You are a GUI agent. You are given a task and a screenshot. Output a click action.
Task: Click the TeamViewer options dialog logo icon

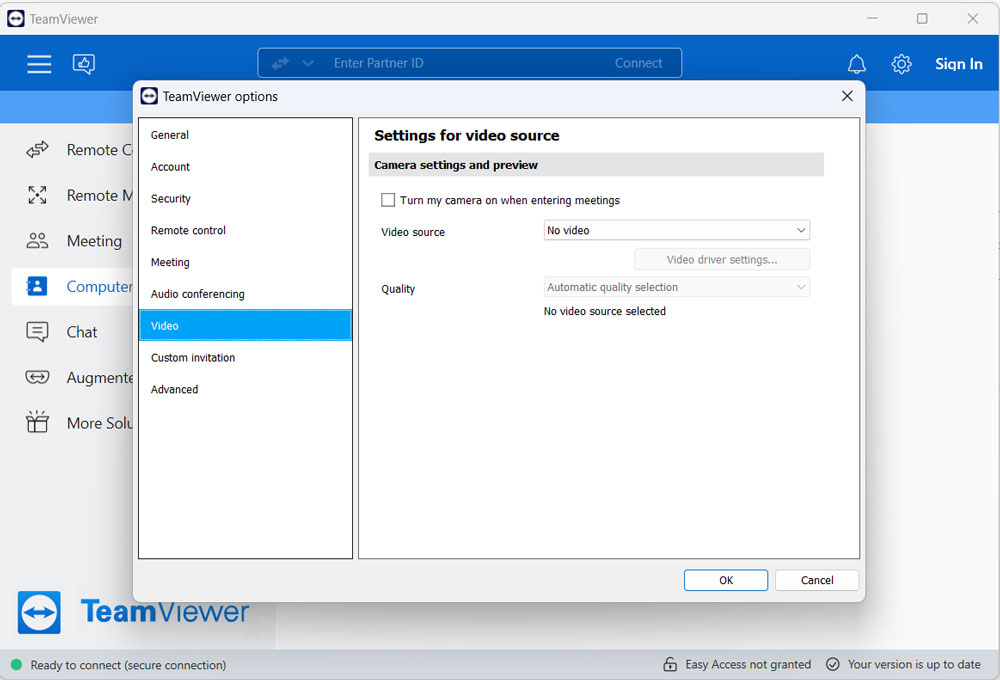point(149,96)
